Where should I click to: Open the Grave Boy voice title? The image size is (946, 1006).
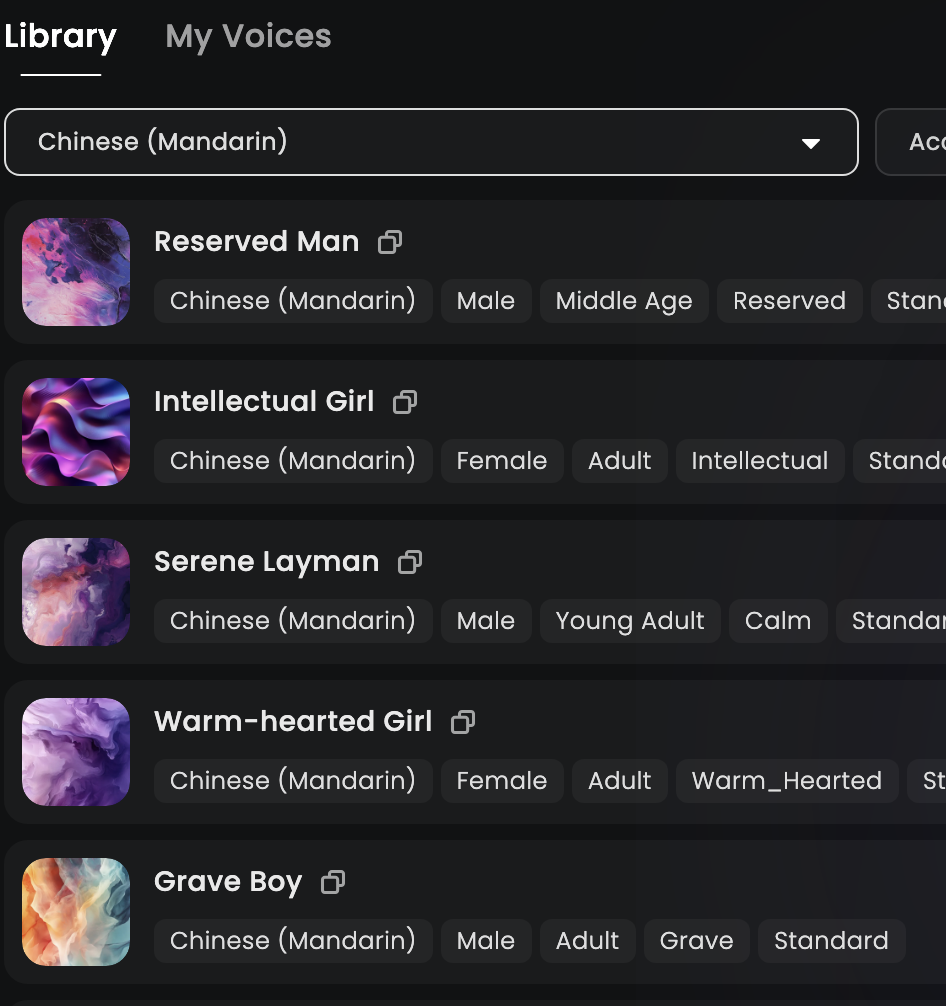tap(228, 882)
